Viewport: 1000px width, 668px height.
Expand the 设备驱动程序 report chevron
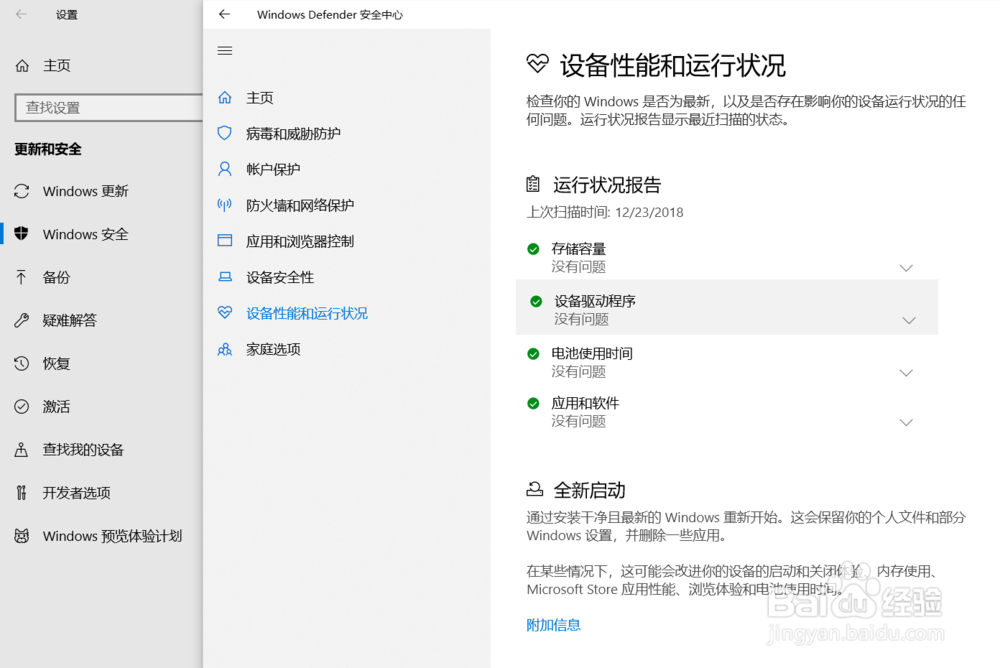tap(909, 320)
